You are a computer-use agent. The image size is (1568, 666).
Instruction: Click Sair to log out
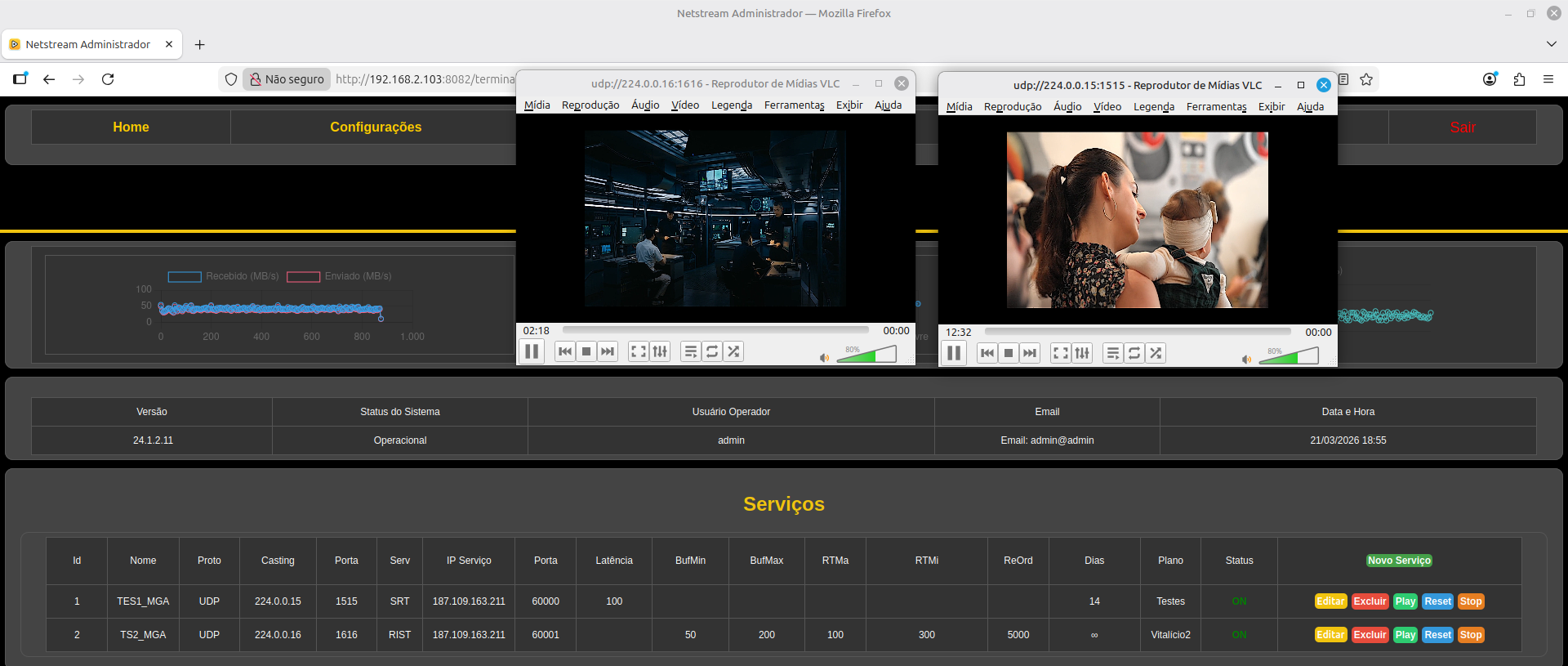coord(1463,127)
